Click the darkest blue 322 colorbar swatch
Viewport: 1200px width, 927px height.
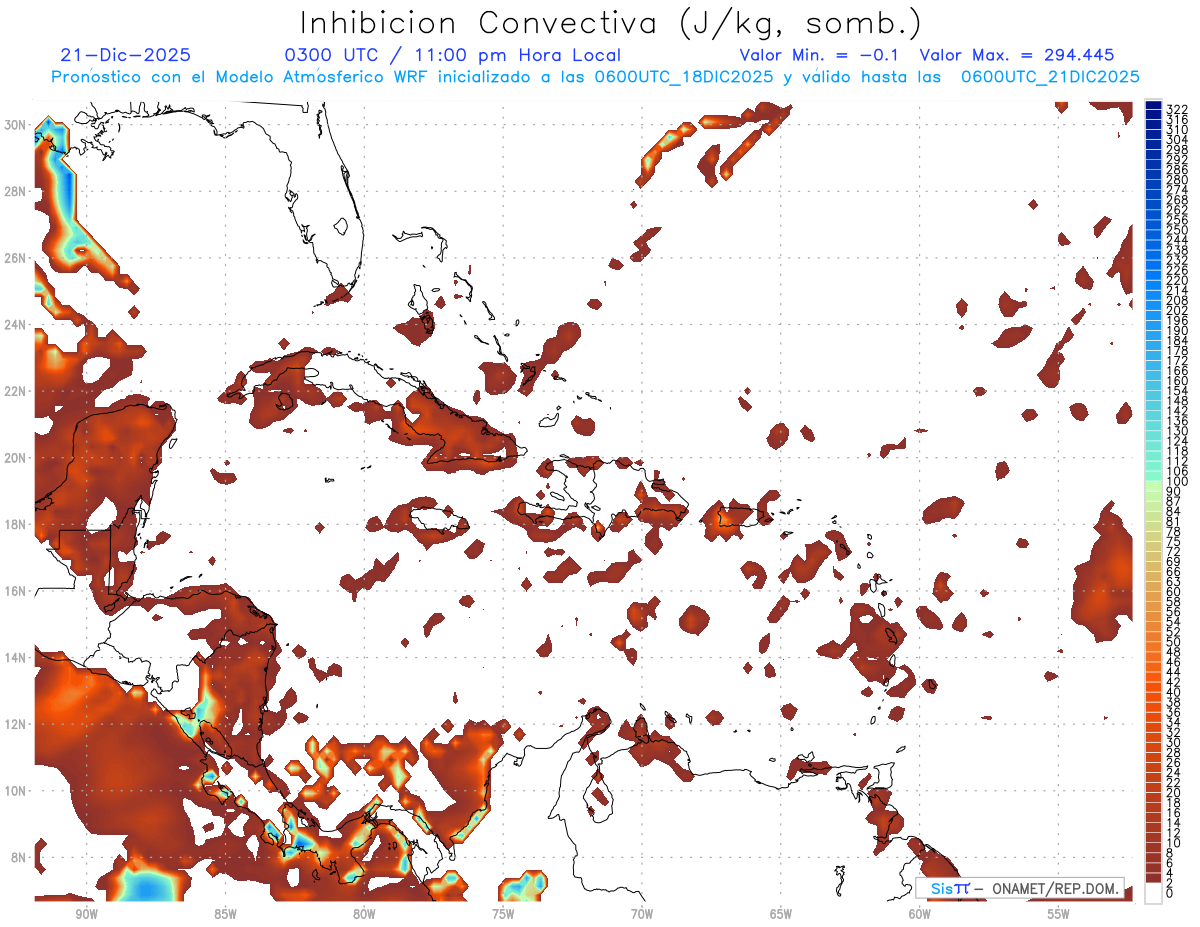[1154, 106]
